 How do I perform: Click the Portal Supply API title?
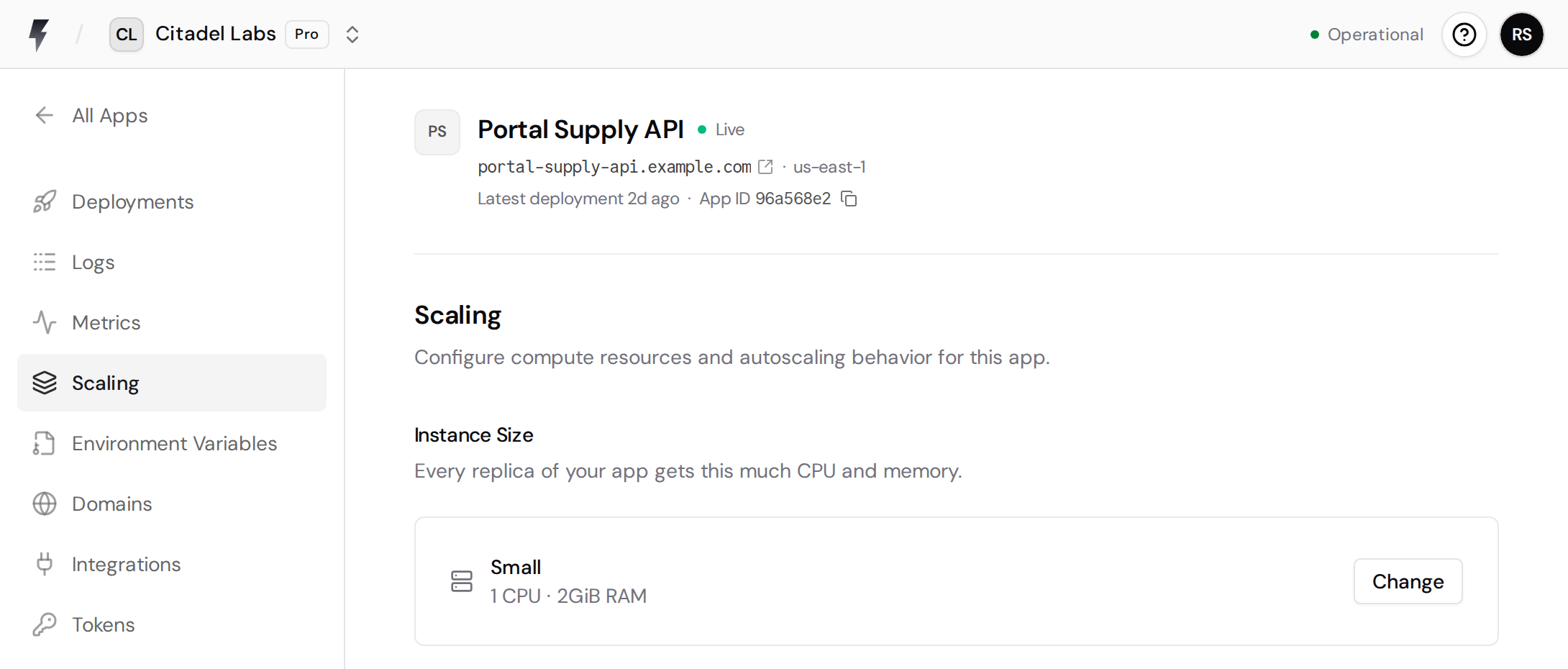point(580,129)
